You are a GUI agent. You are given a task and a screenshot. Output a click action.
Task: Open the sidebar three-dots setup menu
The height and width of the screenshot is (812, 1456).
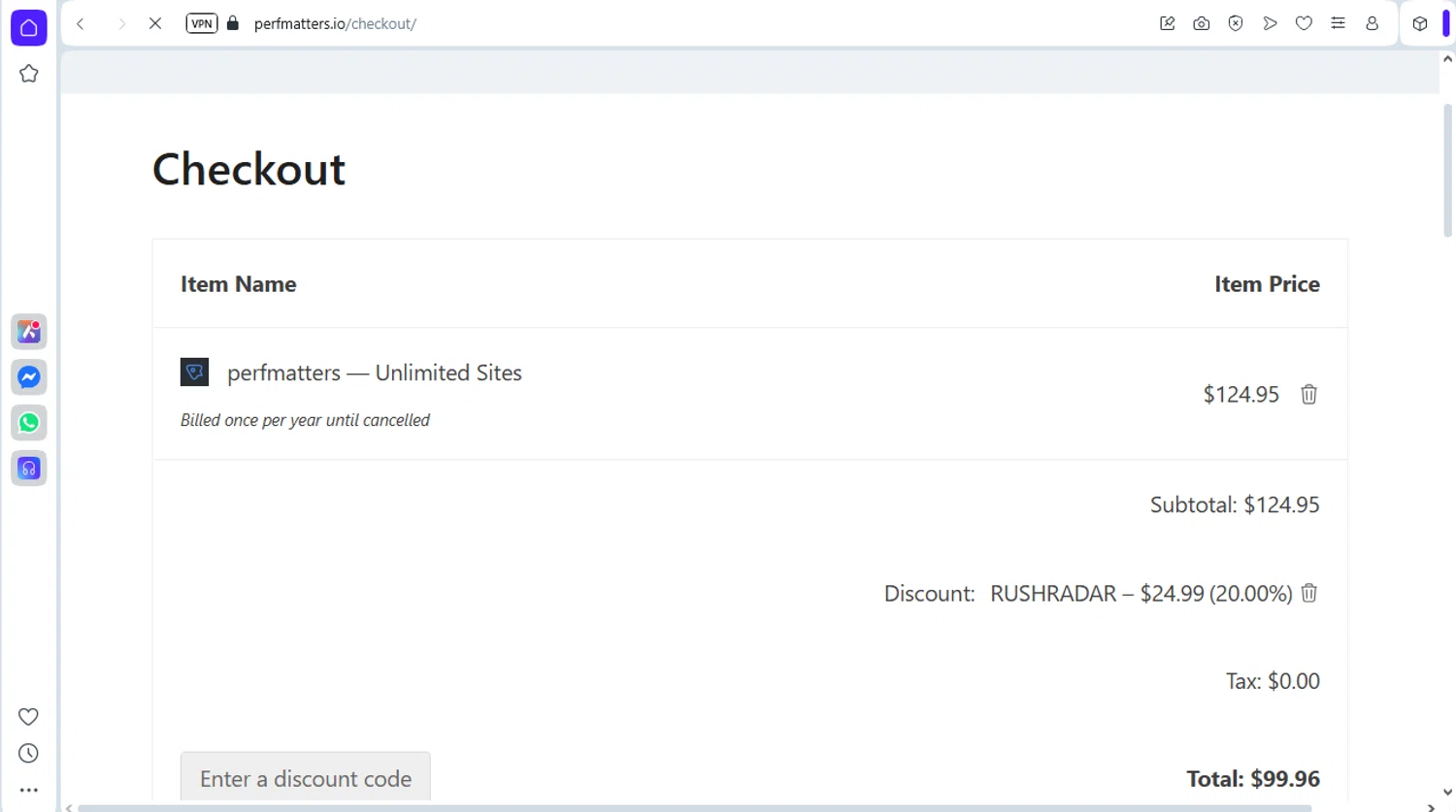(28, 791)
